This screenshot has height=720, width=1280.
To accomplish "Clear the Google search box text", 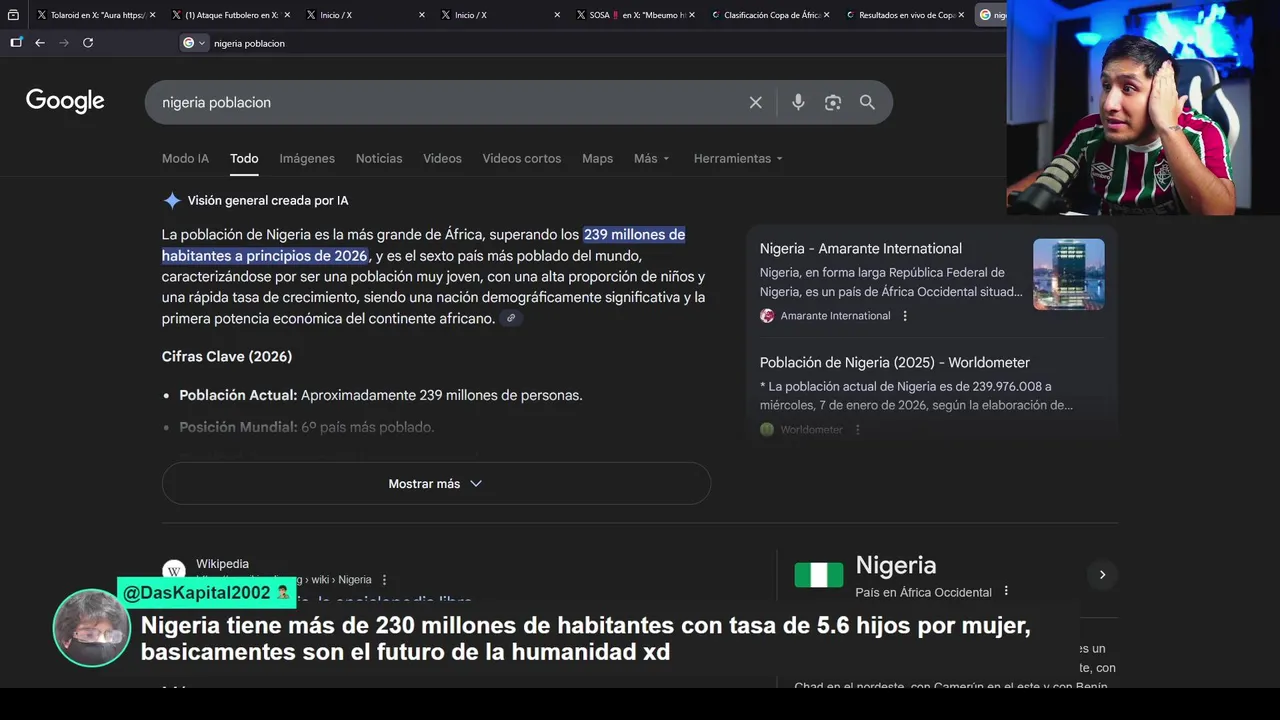I will (x=756, y=102).
